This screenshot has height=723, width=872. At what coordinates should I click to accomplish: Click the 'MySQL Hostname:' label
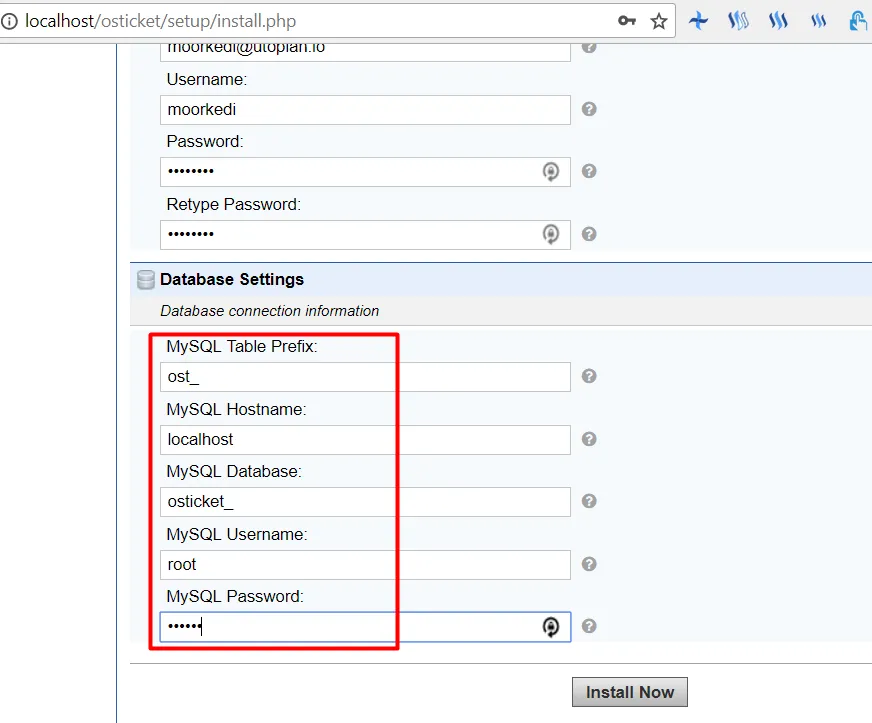coord(236,409)
